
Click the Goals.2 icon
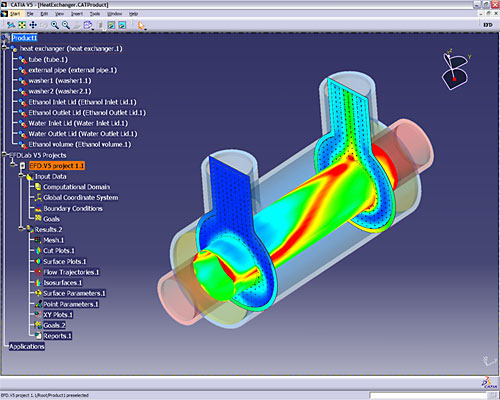[x=38, y=325]
